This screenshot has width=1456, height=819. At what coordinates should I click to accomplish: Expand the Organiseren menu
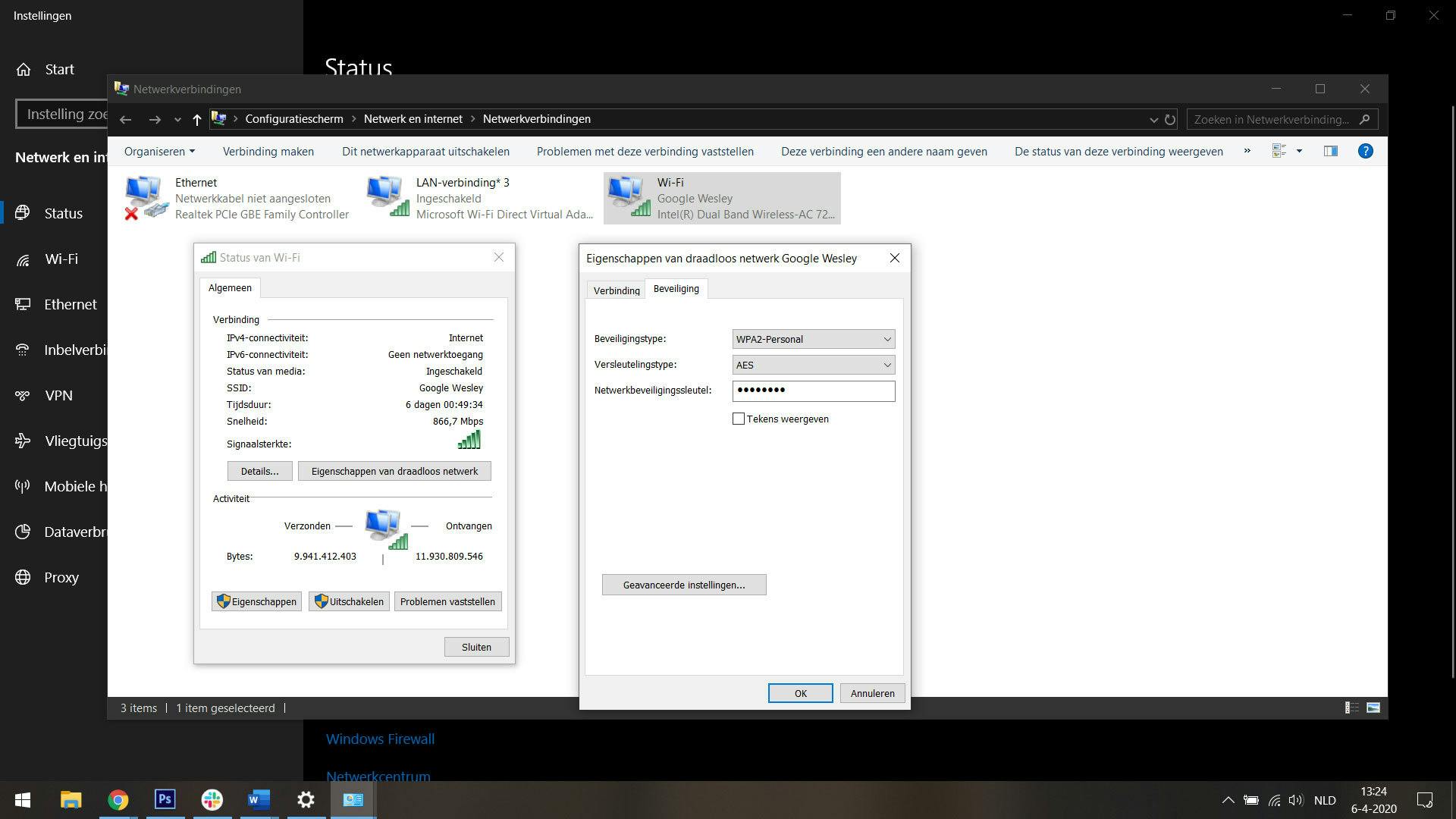tap(159, 151)
